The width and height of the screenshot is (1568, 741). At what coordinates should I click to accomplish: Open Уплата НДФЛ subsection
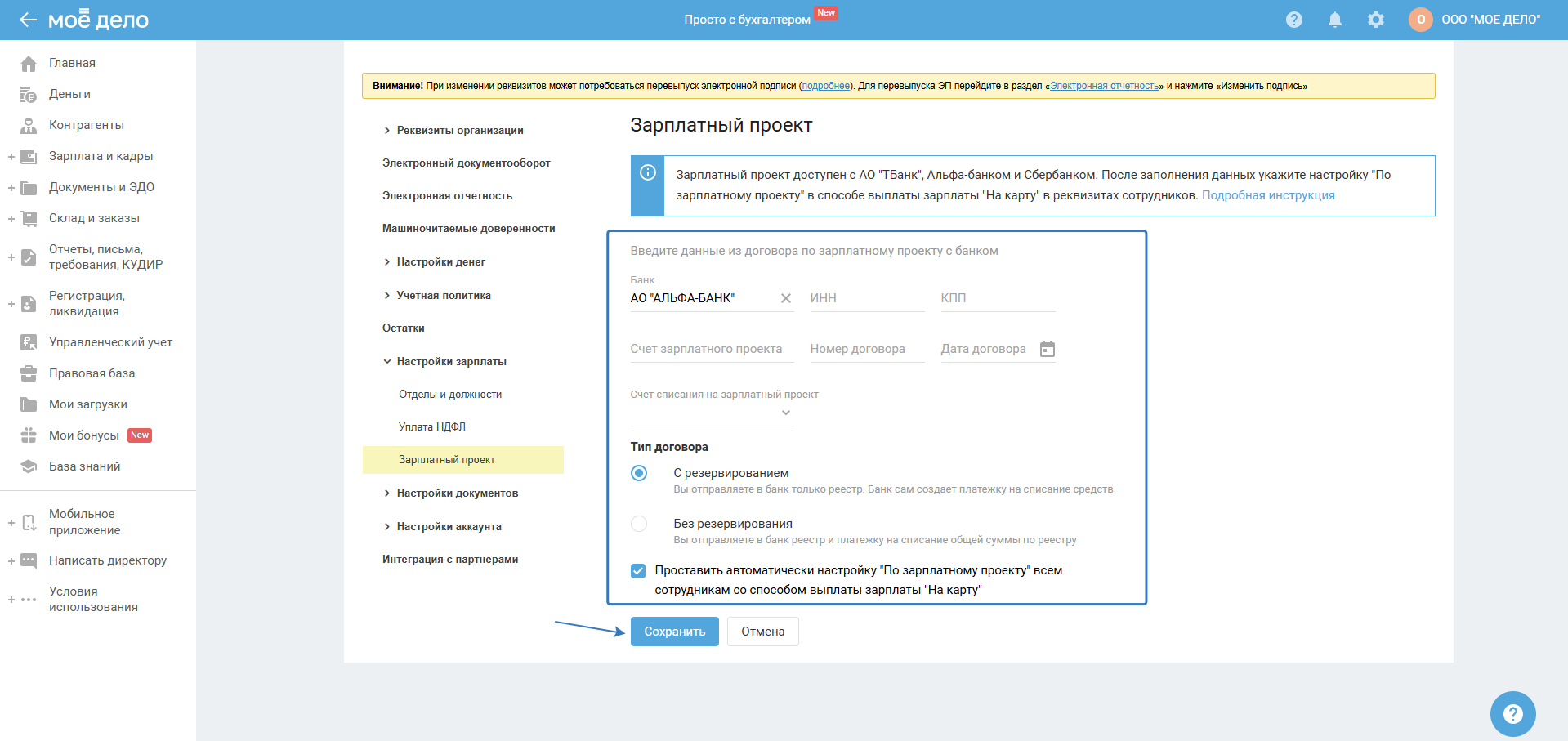pos(432,427)
